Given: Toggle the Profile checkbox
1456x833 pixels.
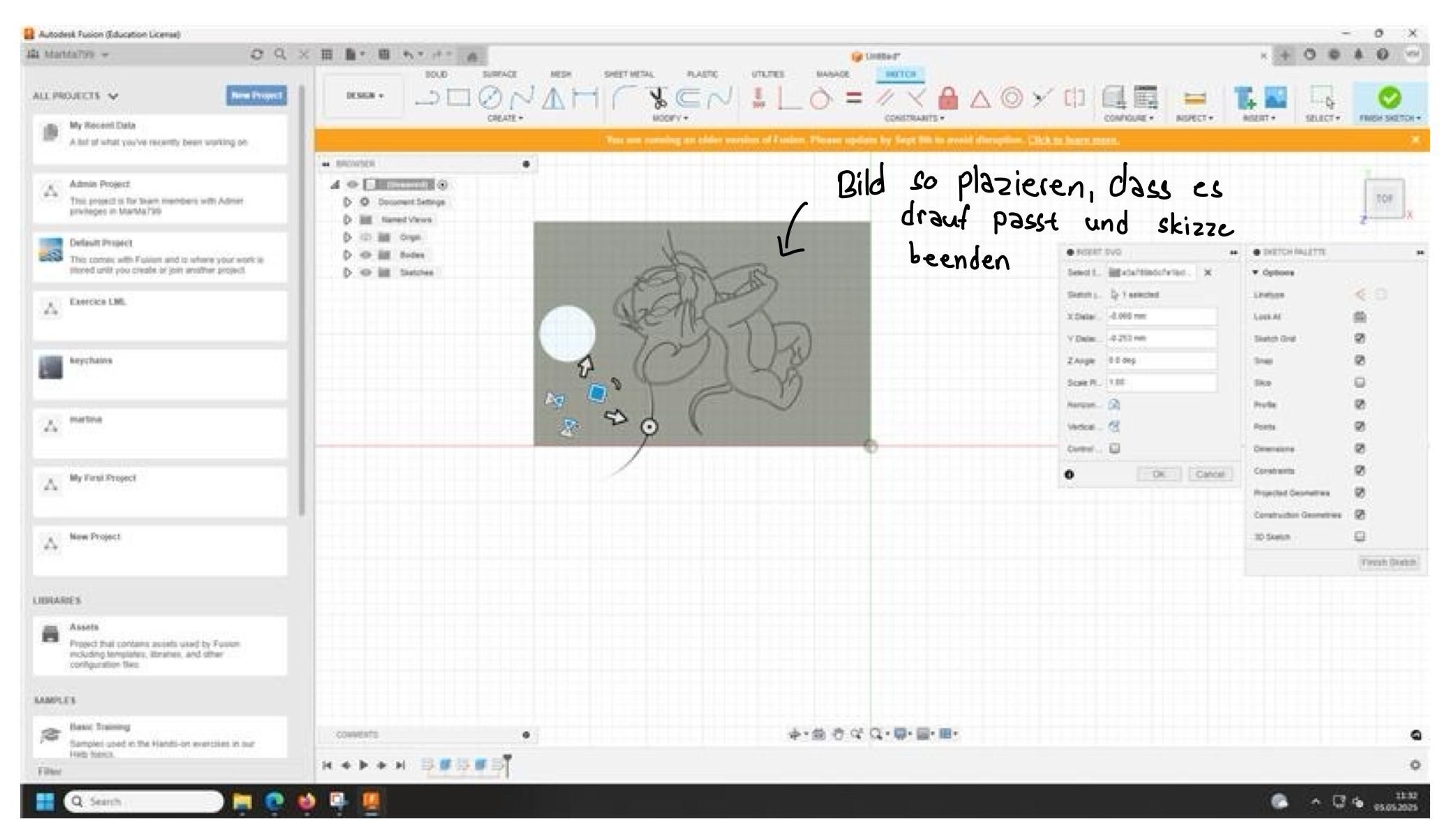Looking at the screenshot, I should [x=1360, y=404].
